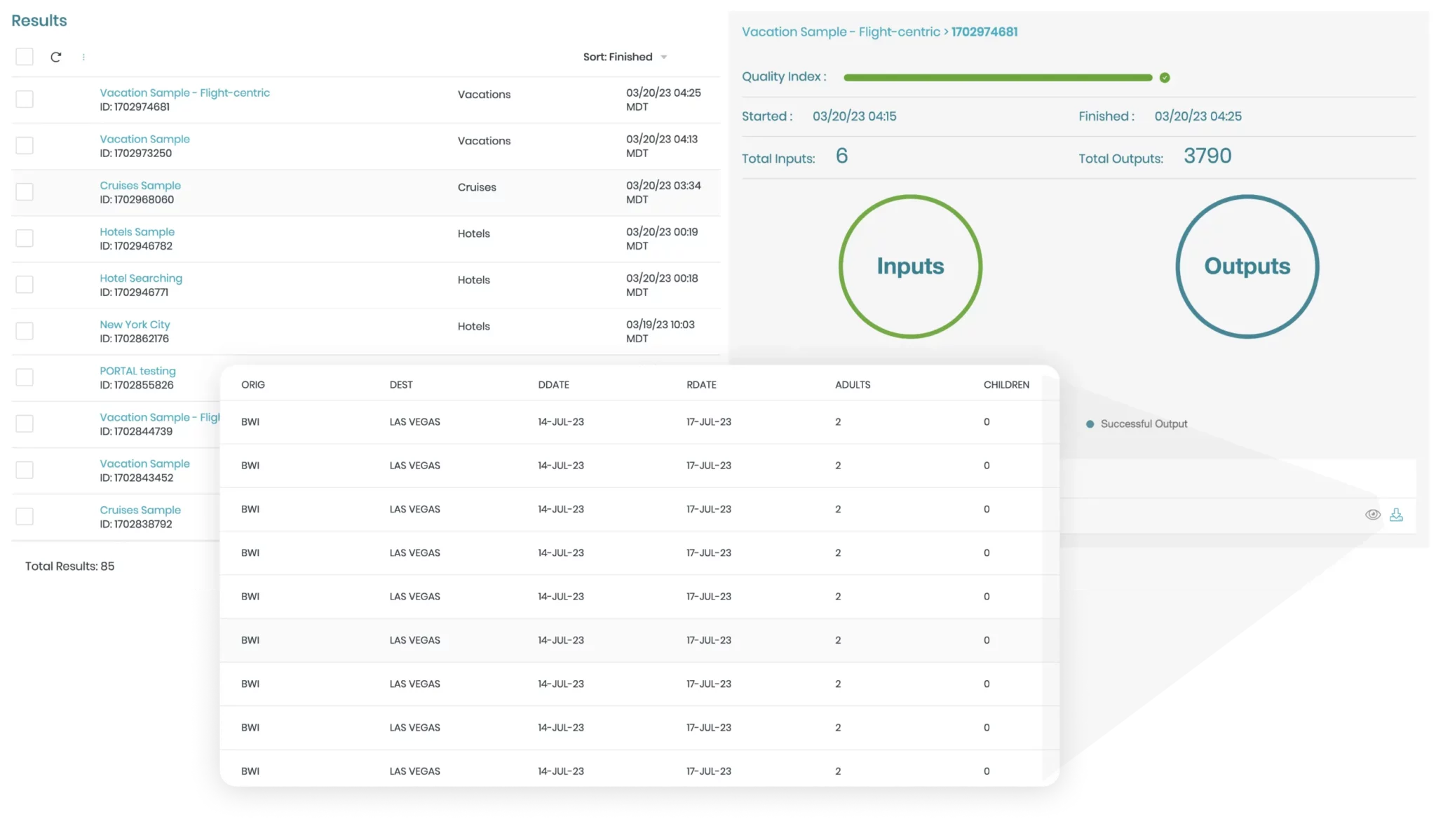This screenshot has width=1436, height=840.
Task: Click the refresh results icon
Action: 56,57
